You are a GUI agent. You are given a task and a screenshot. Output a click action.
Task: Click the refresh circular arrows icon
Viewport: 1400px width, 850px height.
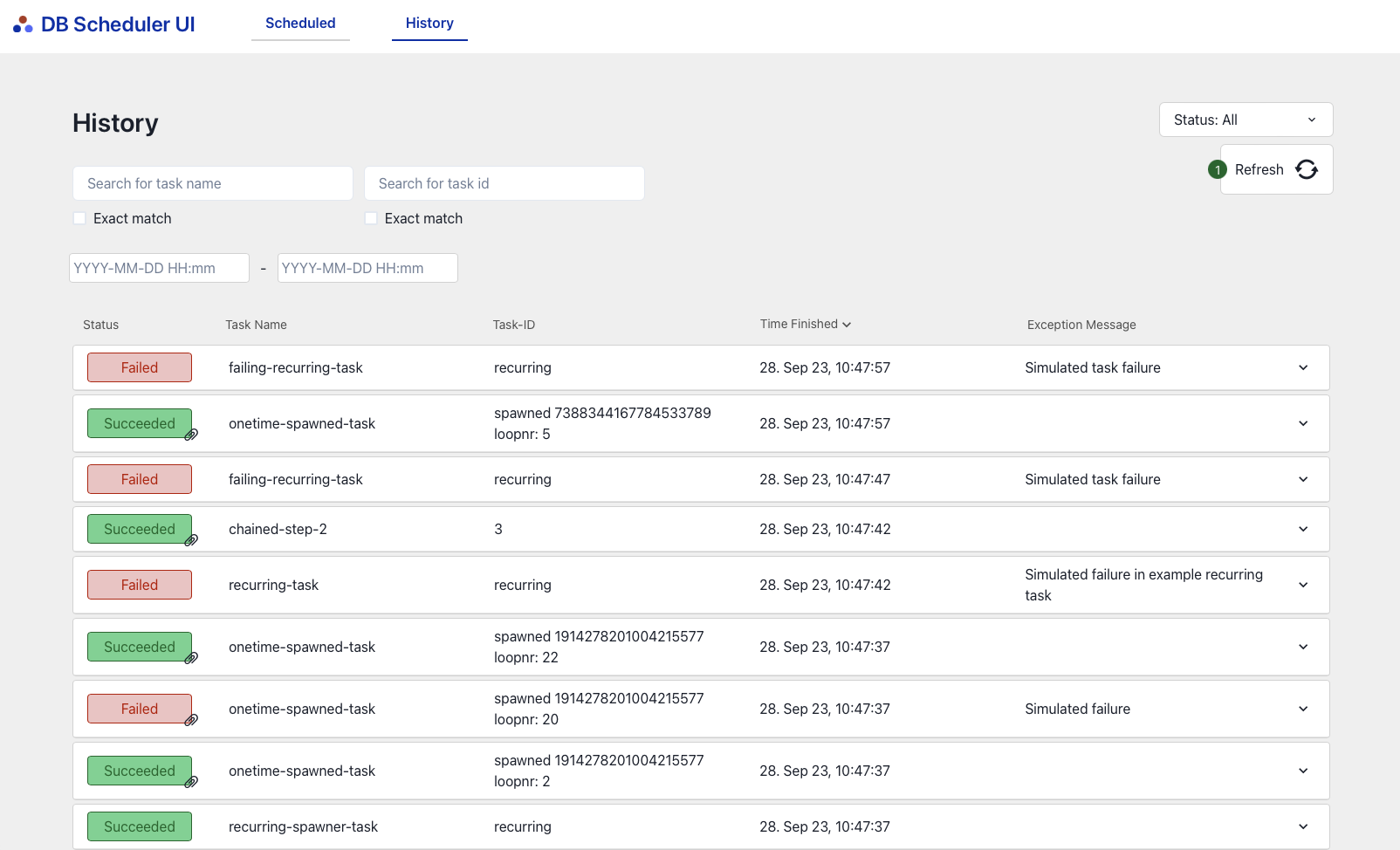tap(1307, 169)
